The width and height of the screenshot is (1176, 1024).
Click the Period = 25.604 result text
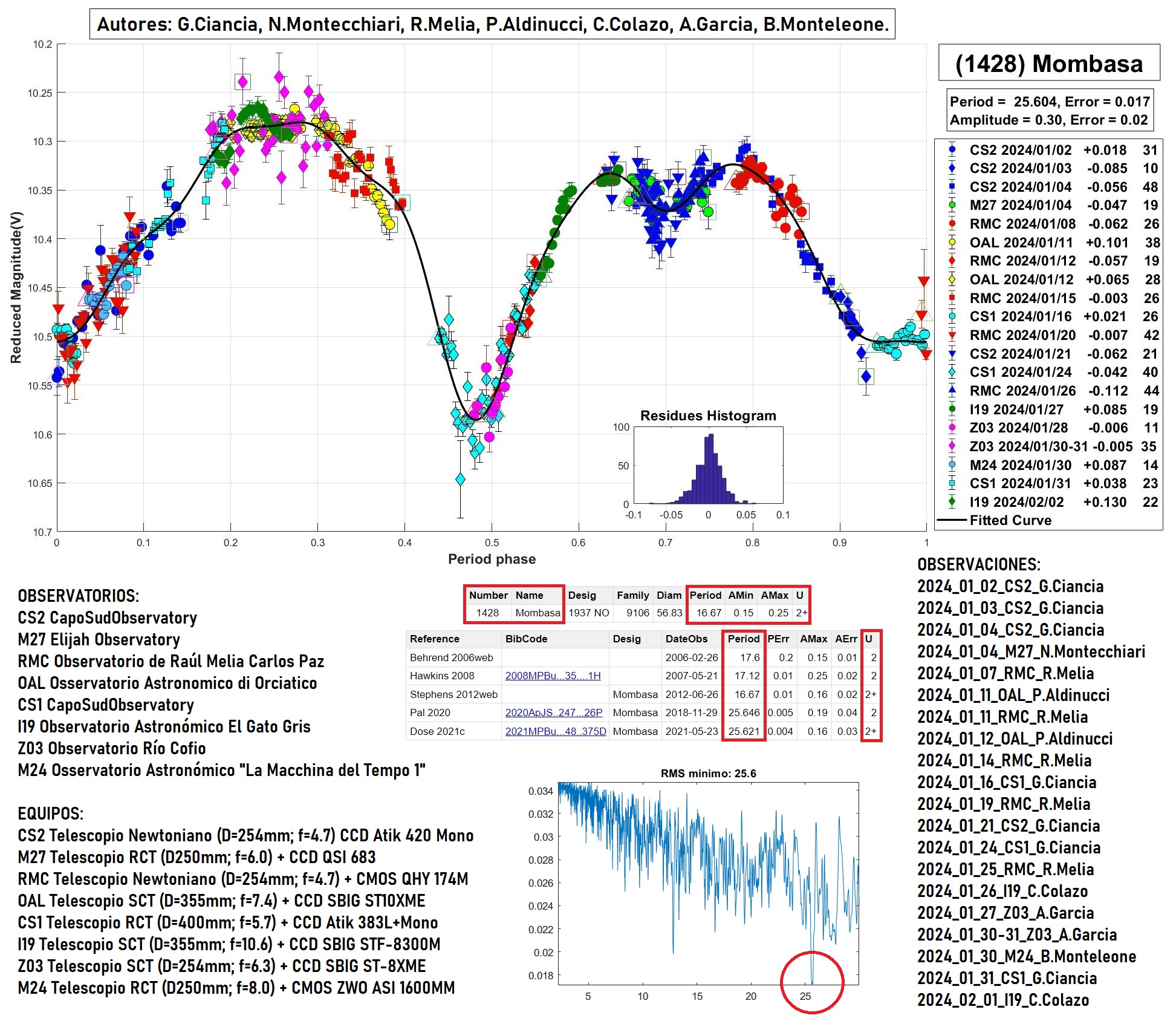coord(1050,102)
